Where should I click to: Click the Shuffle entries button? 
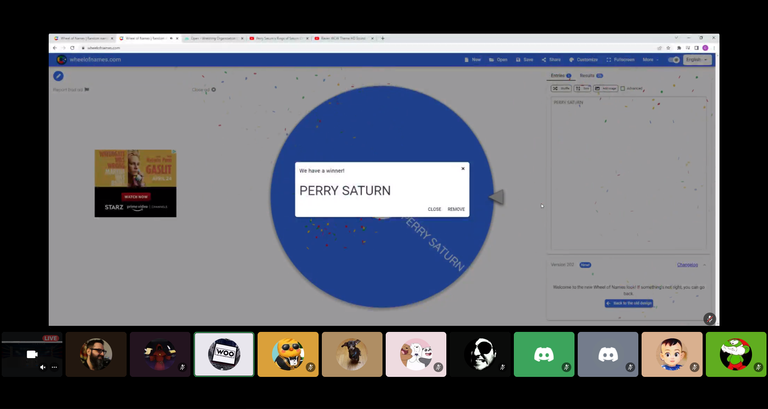[x=561, y=89]
